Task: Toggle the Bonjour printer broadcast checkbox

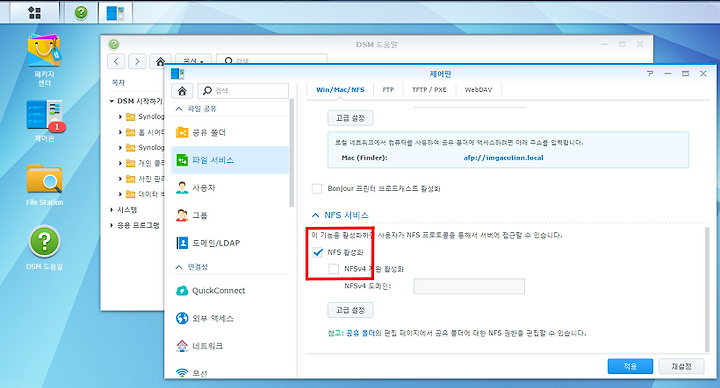Action: click(x=317, y=189)
